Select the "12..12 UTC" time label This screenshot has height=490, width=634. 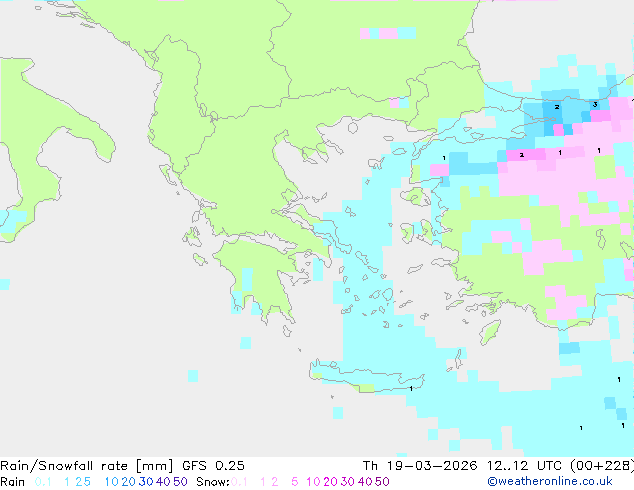524,466
